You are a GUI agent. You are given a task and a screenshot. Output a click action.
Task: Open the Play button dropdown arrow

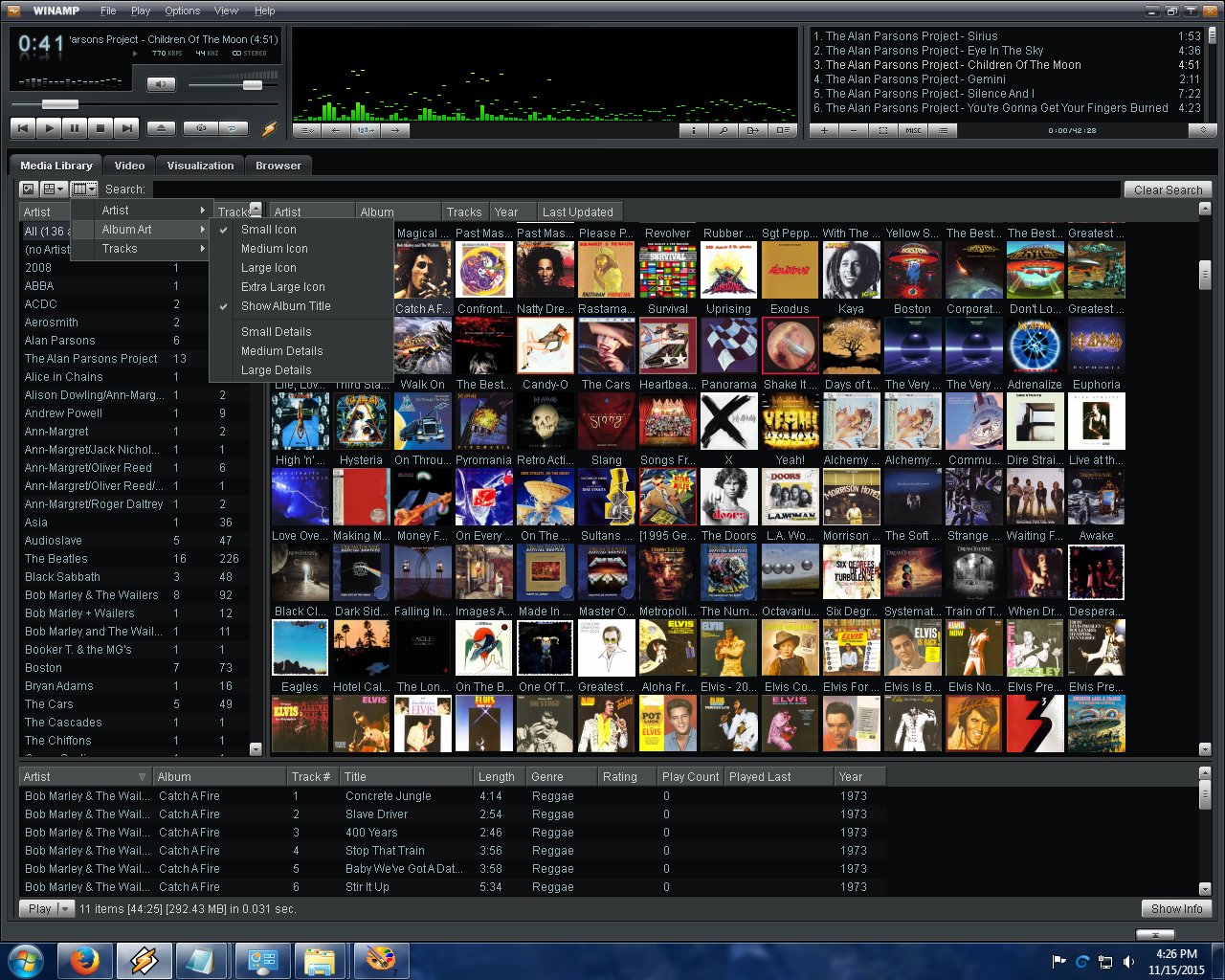[x=65, y=908]
